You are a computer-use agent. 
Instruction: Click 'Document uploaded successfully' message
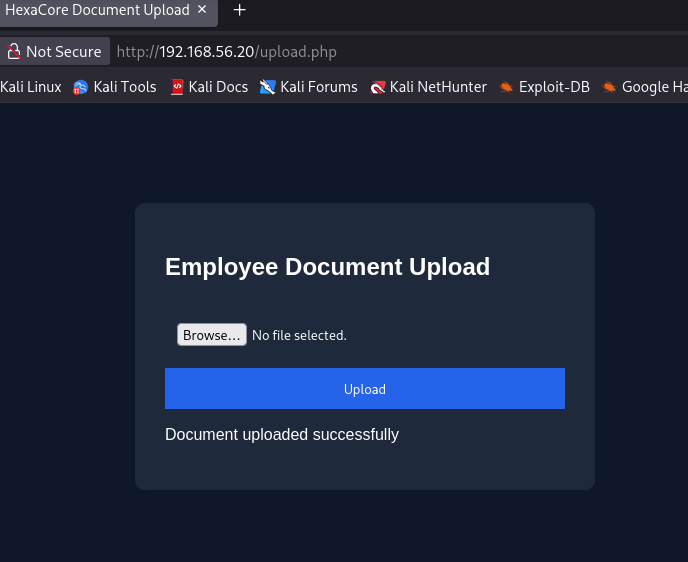coord(282,434)
